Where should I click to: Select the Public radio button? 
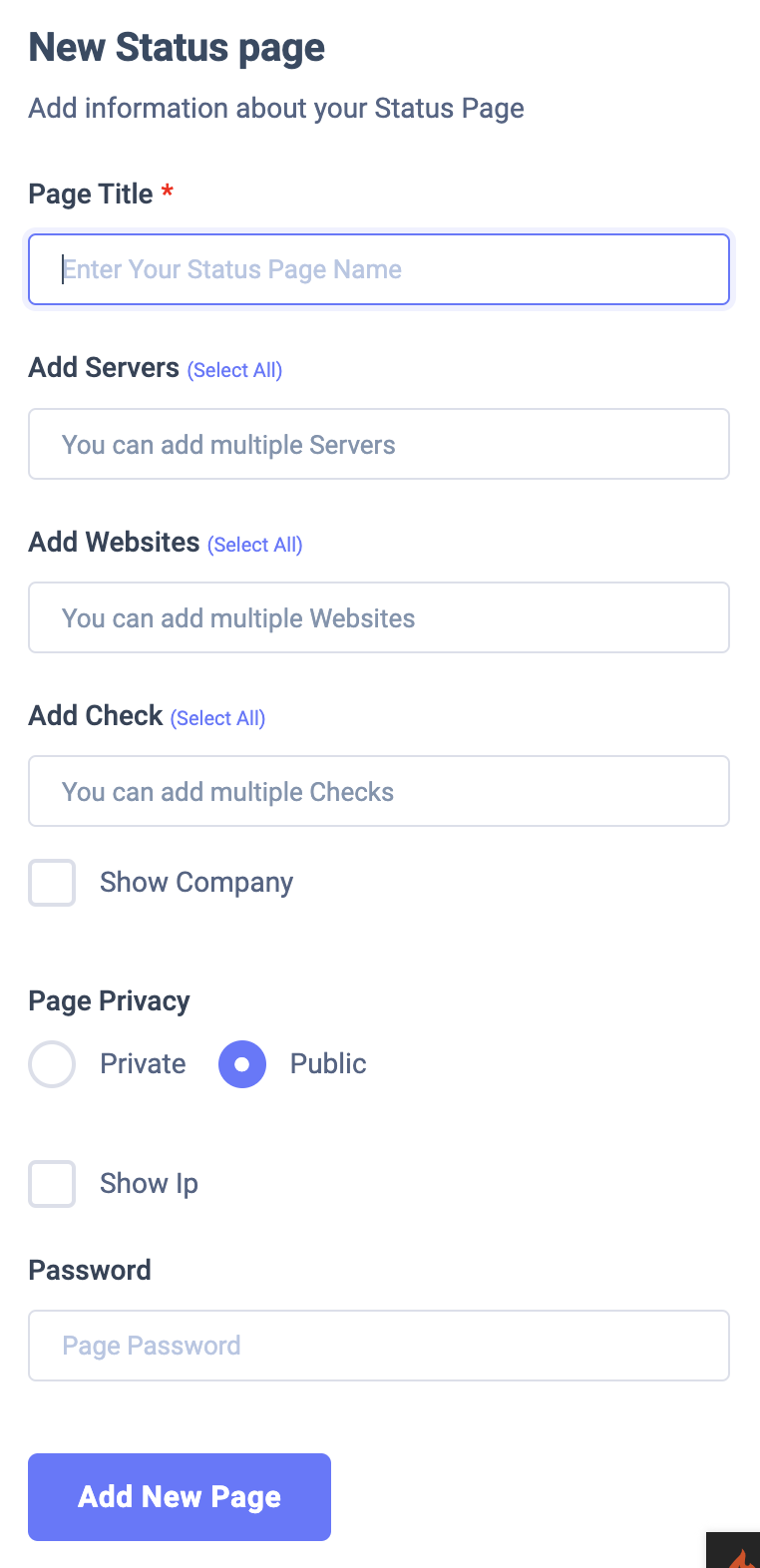[242, 1064]
